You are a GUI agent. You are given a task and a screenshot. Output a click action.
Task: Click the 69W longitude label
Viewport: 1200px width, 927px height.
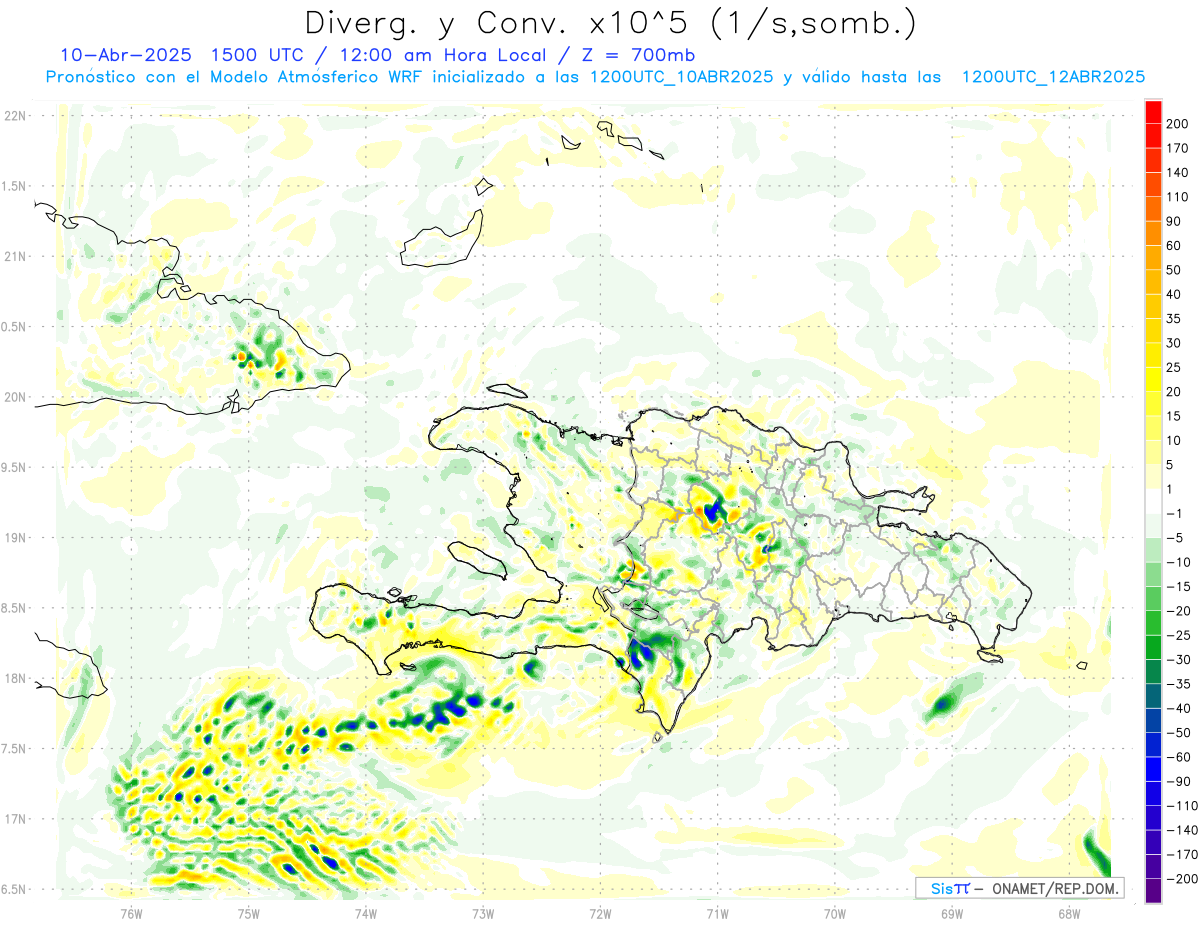point(952,914)
